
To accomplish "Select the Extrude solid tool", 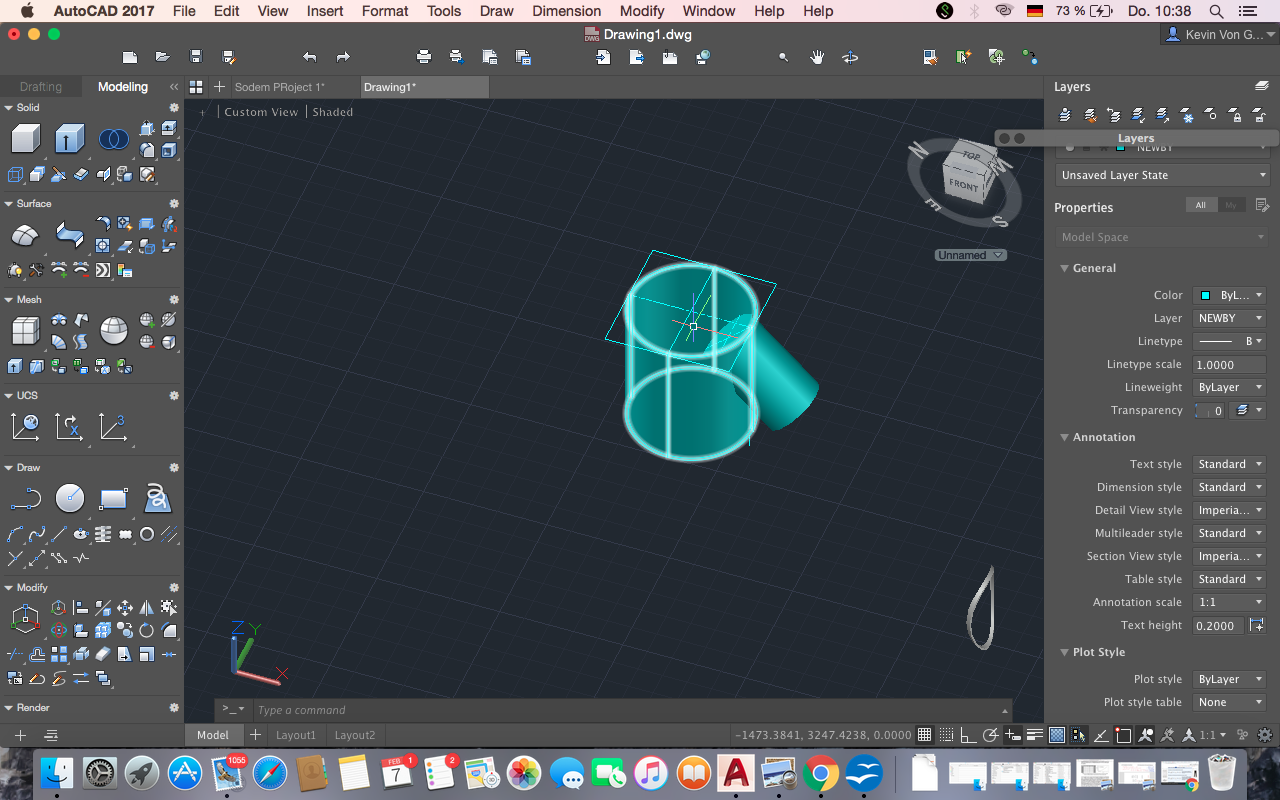I will pos(69,139).
